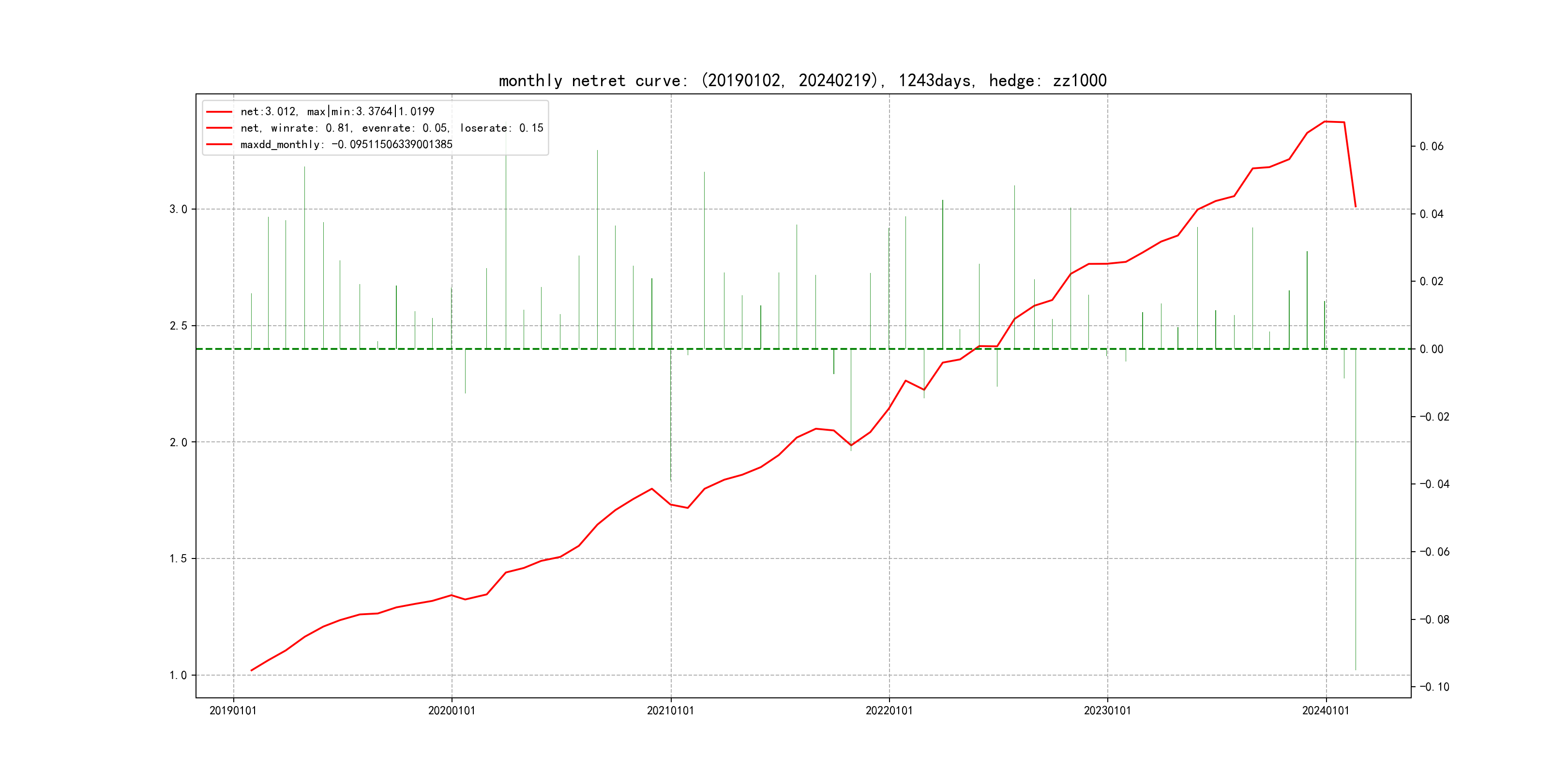The width and height of the screenshot is (1568, 784).
Task: Click legend text 'net:3.012, max|min:3.3764|1.0199'
Action: pyautogui.click(x=337, y=111)
